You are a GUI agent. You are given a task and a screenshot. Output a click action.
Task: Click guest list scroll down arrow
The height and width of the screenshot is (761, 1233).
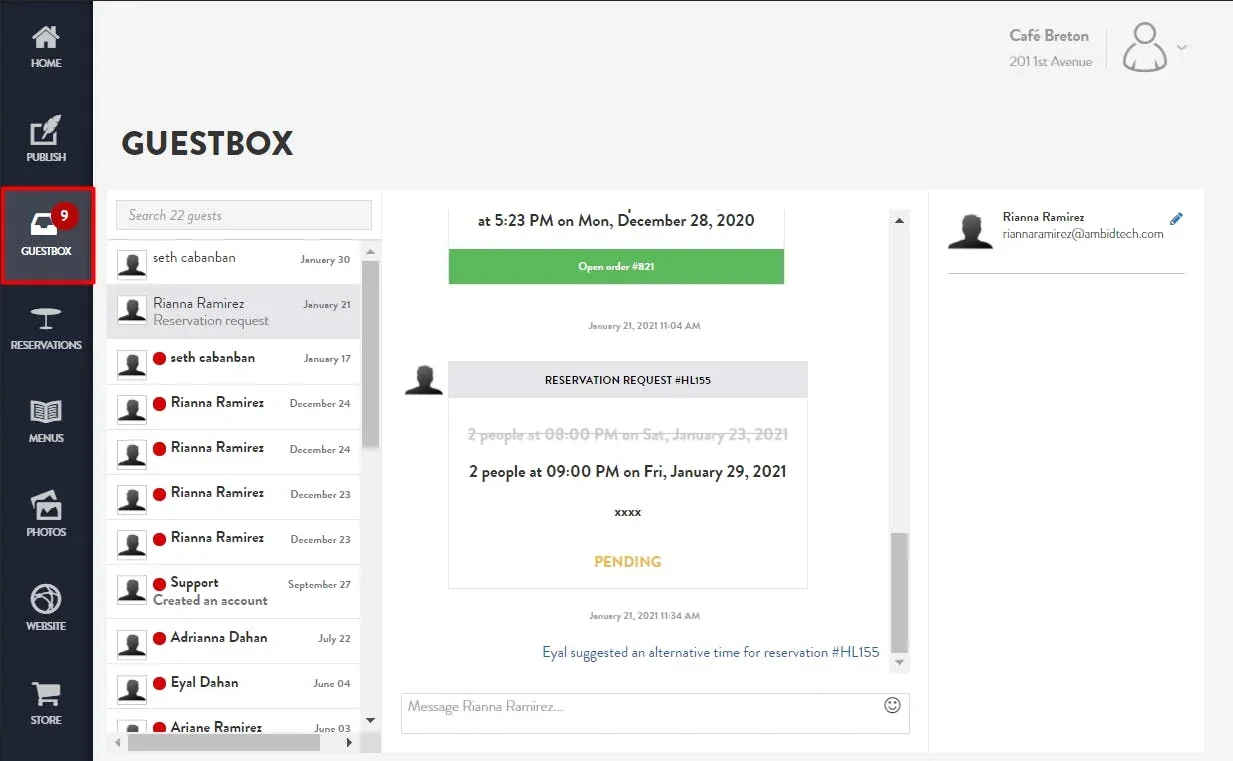370,719
